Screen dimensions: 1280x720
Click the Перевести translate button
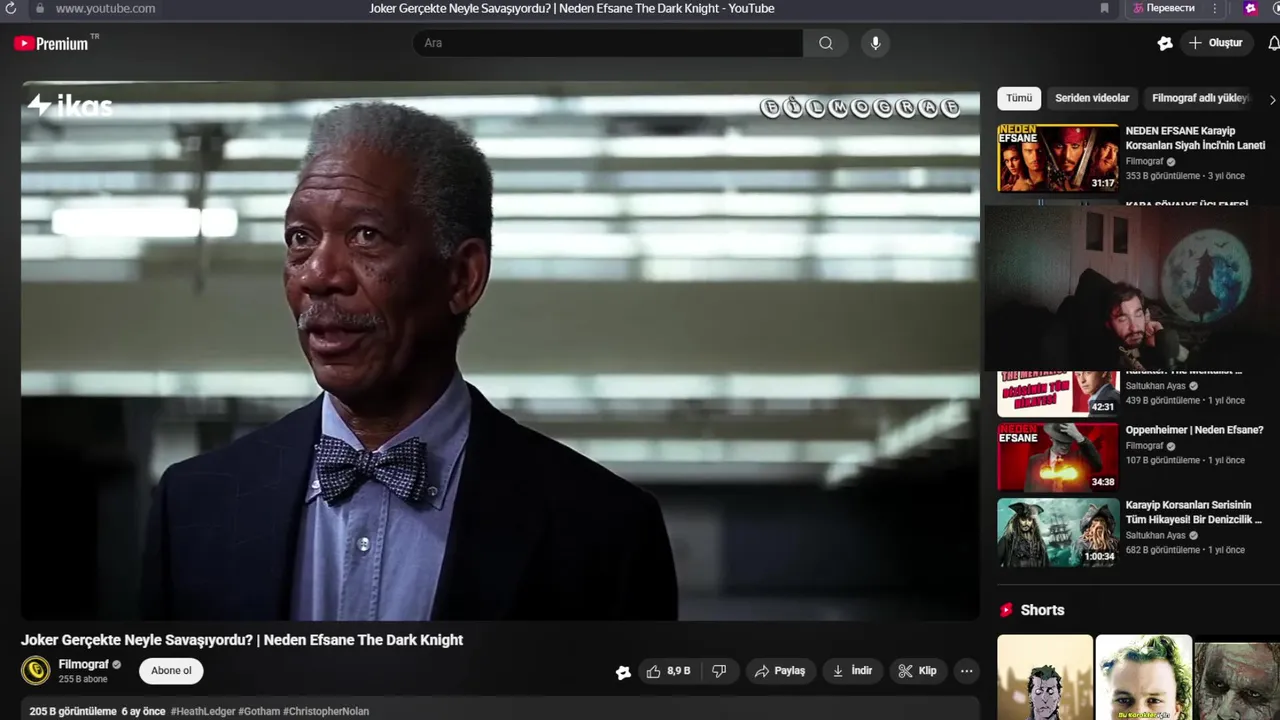click(1164, 8)
